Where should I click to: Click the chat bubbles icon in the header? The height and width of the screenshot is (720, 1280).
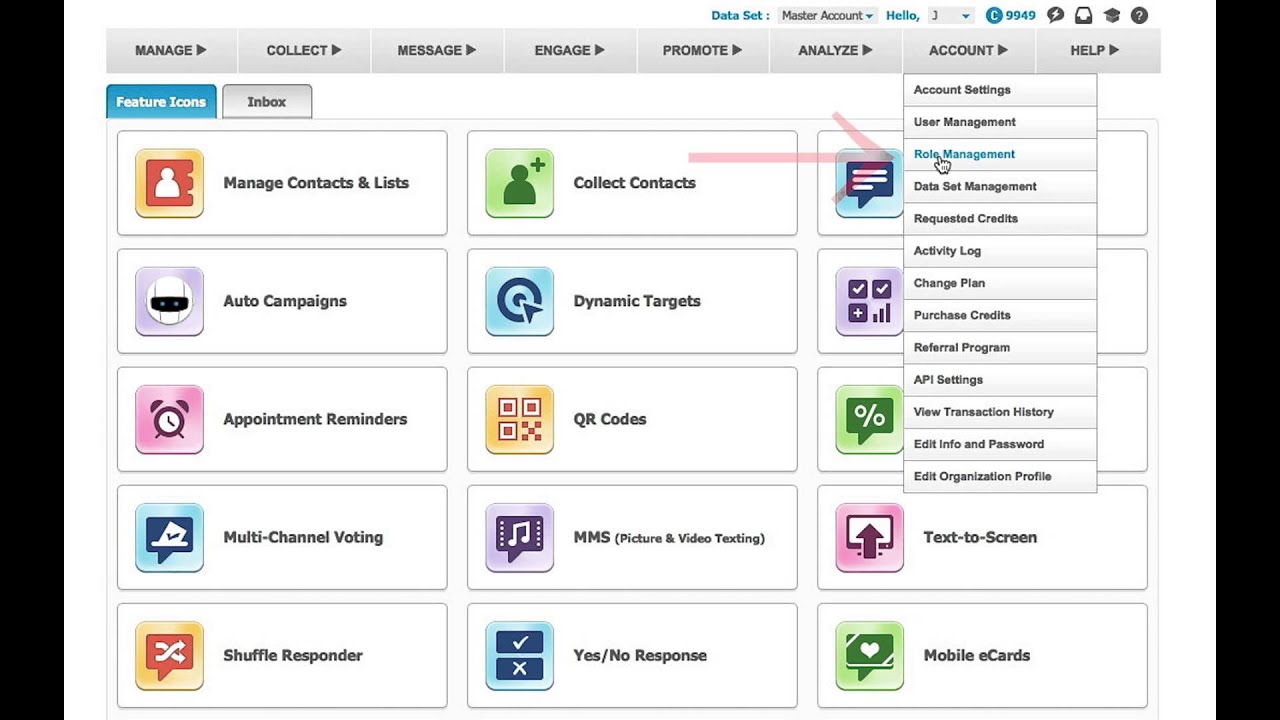point(1055,15)
